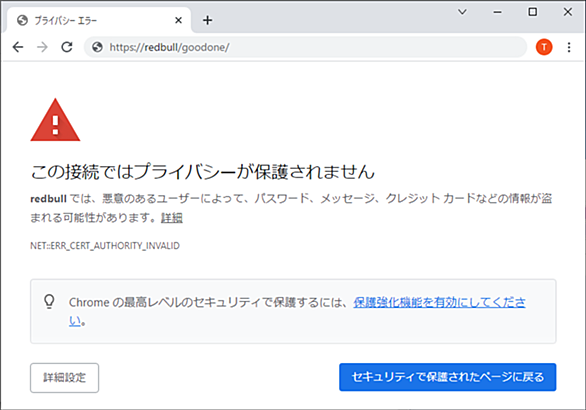Click the NET::ERR_CERT_AUTHORITY_INVALID error code

pos(105,246)
